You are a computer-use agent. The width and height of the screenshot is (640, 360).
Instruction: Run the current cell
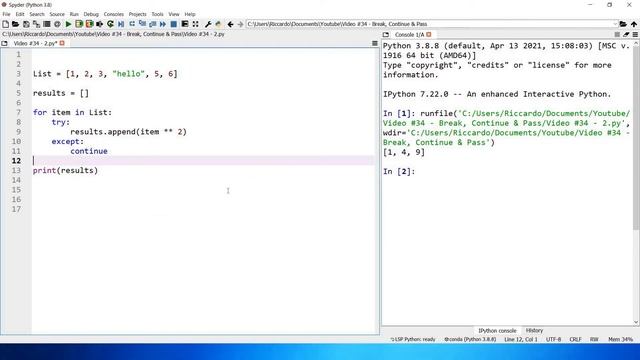point(79,24)
